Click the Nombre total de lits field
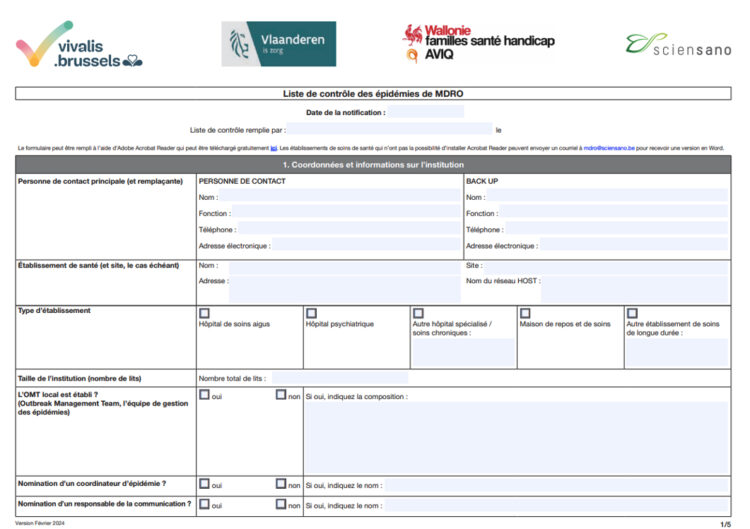750x529 pixels. [340, 378]
